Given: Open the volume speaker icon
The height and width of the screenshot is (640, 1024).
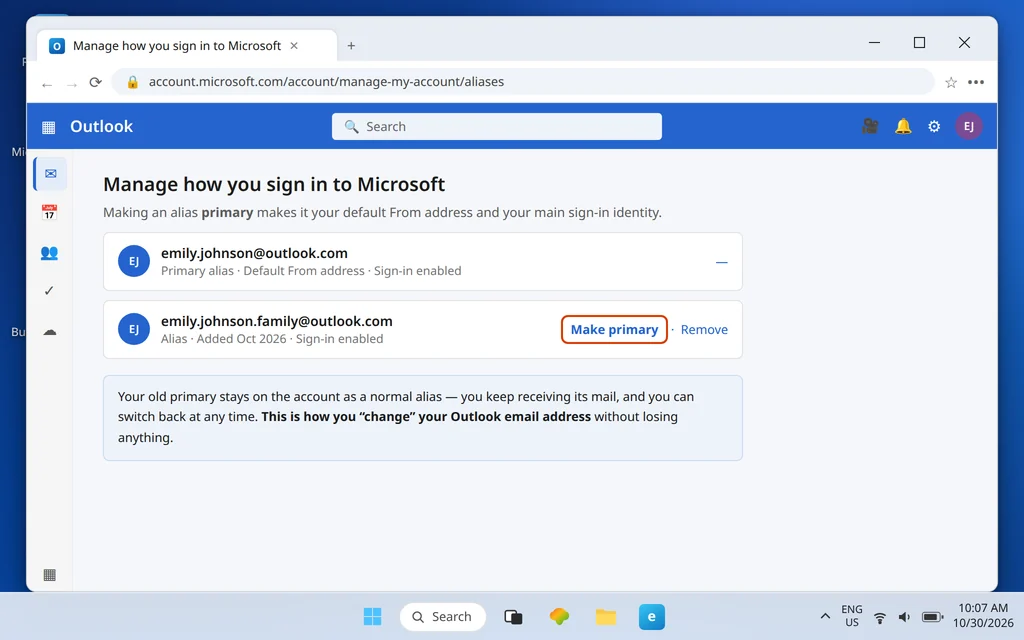Looking at the screenshot, I should click(x=904, y=617).
